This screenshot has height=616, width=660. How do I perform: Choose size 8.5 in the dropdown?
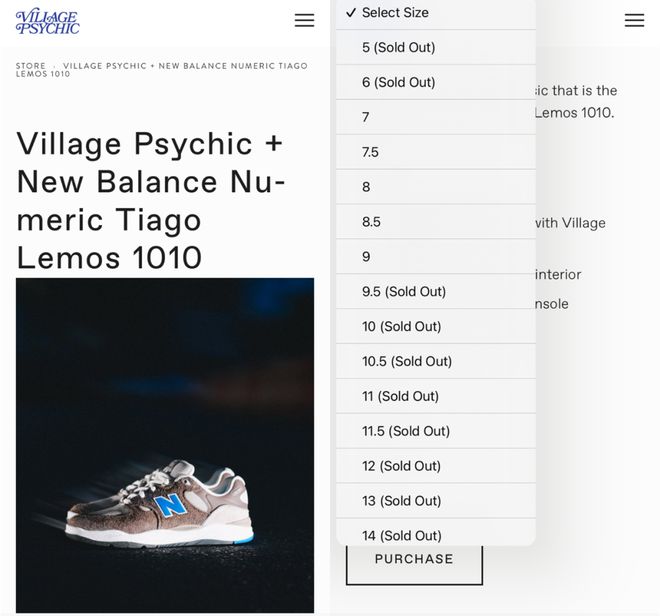[436, 222]
